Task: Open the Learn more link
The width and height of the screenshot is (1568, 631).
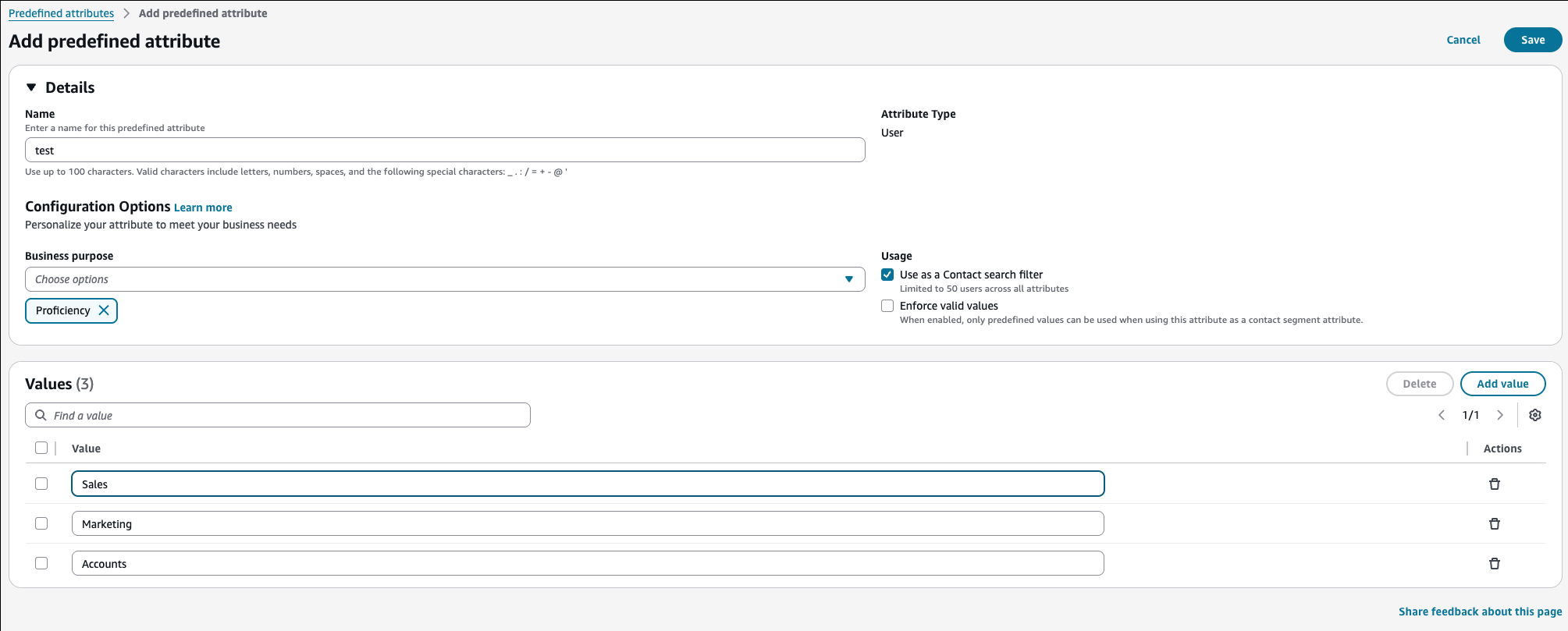Action: pyautogui.click(x=203, y=207)
